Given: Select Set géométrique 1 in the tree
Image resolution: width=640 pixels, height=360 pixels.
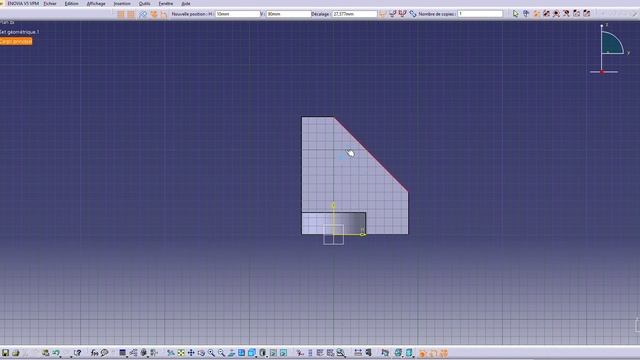Looking at the screenshot, I should coord(20,32).
